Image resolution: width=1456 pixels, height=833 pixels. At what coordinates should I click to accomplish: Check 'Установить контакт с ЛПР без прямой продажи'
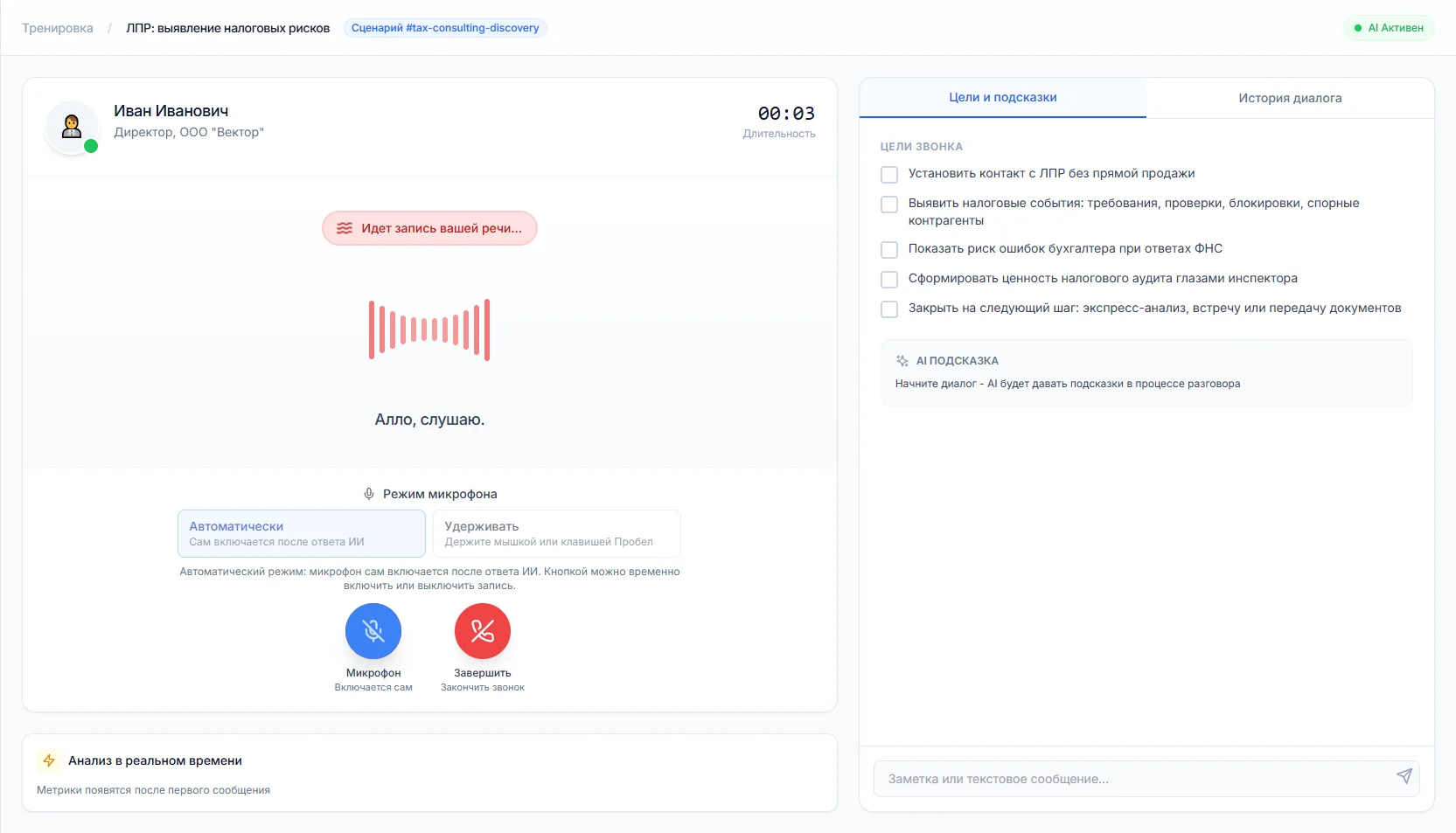click(x=889, y=175)
